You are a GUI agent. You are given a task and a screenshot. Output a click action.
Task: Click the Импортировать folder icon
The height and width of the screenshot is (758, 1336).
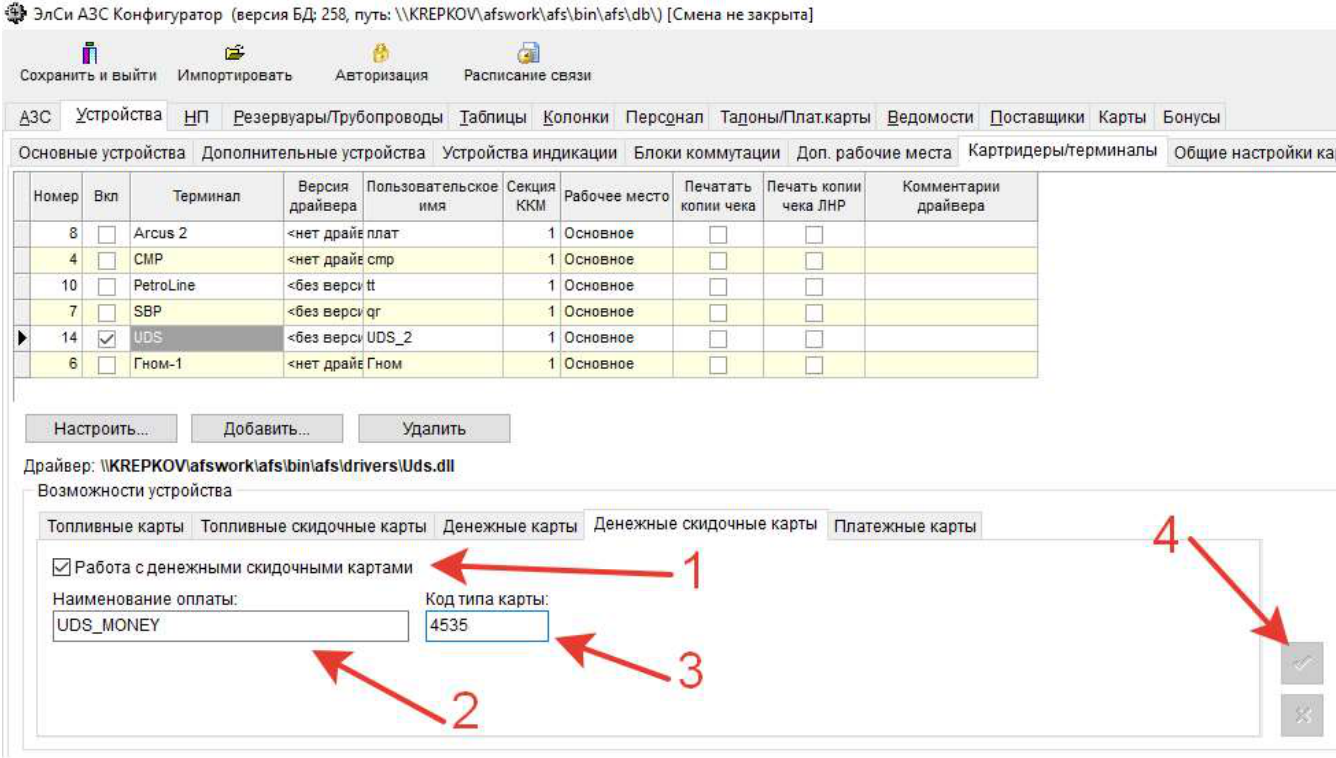pos(234,52)
